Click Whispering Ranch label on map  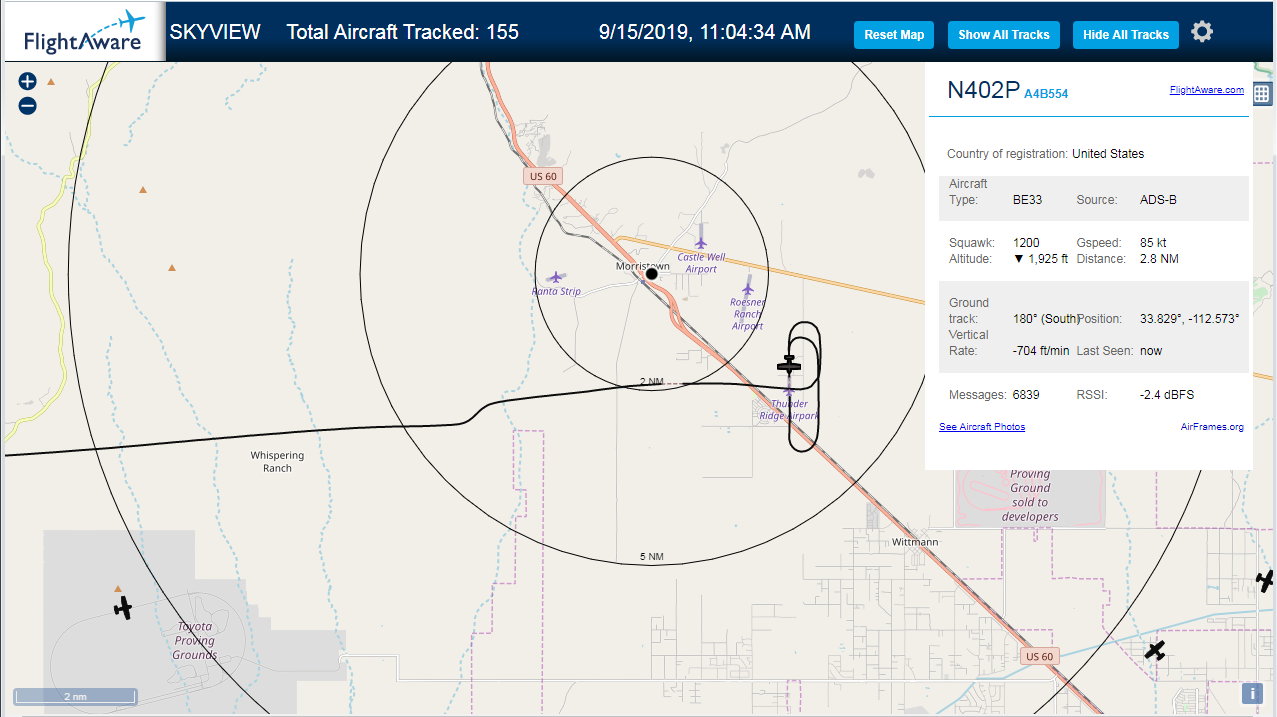277,462
